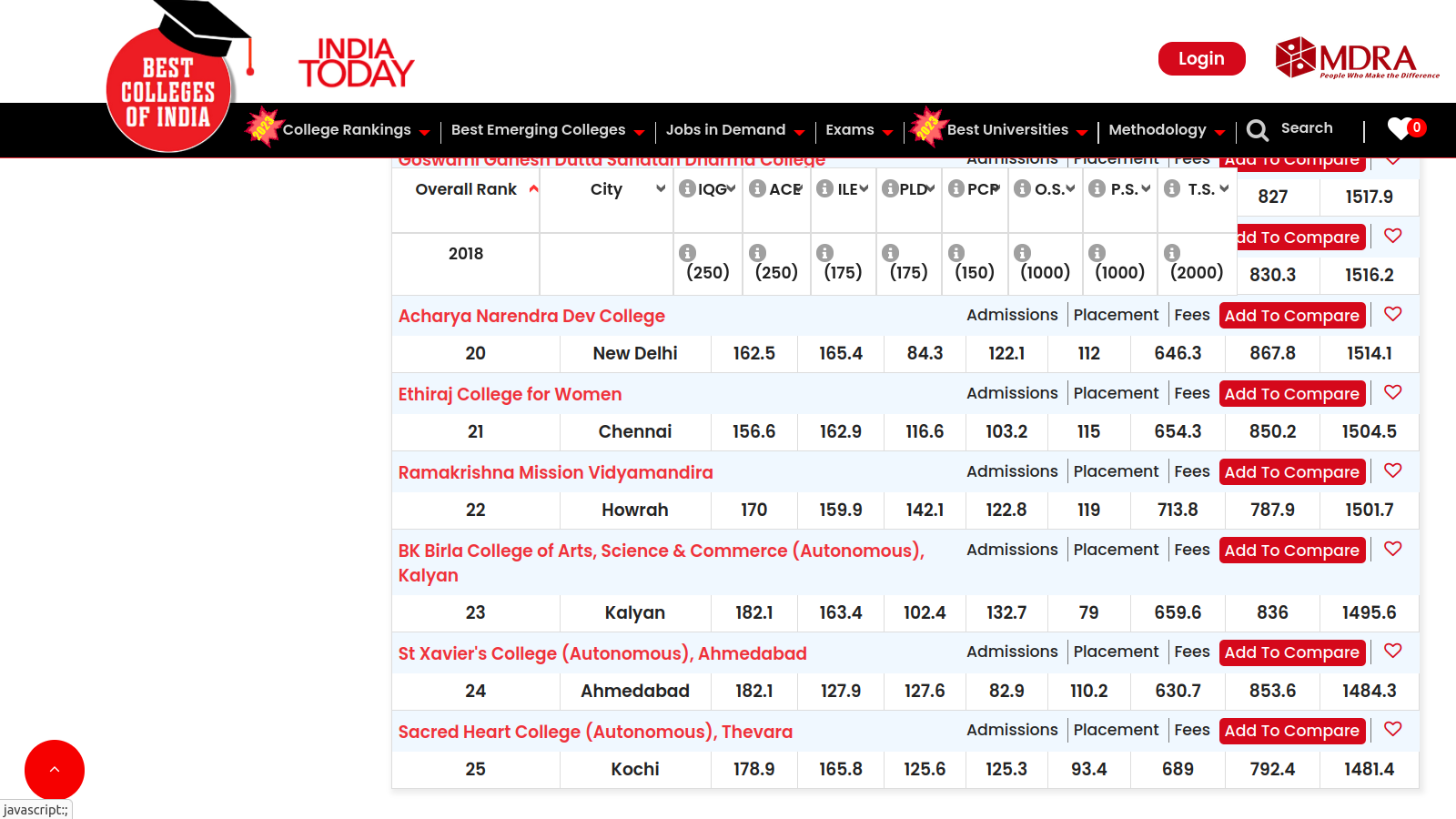This screenshot has height=819, width=1456.
Task: Show info icon for PCP column
Action: coord(956,188)
